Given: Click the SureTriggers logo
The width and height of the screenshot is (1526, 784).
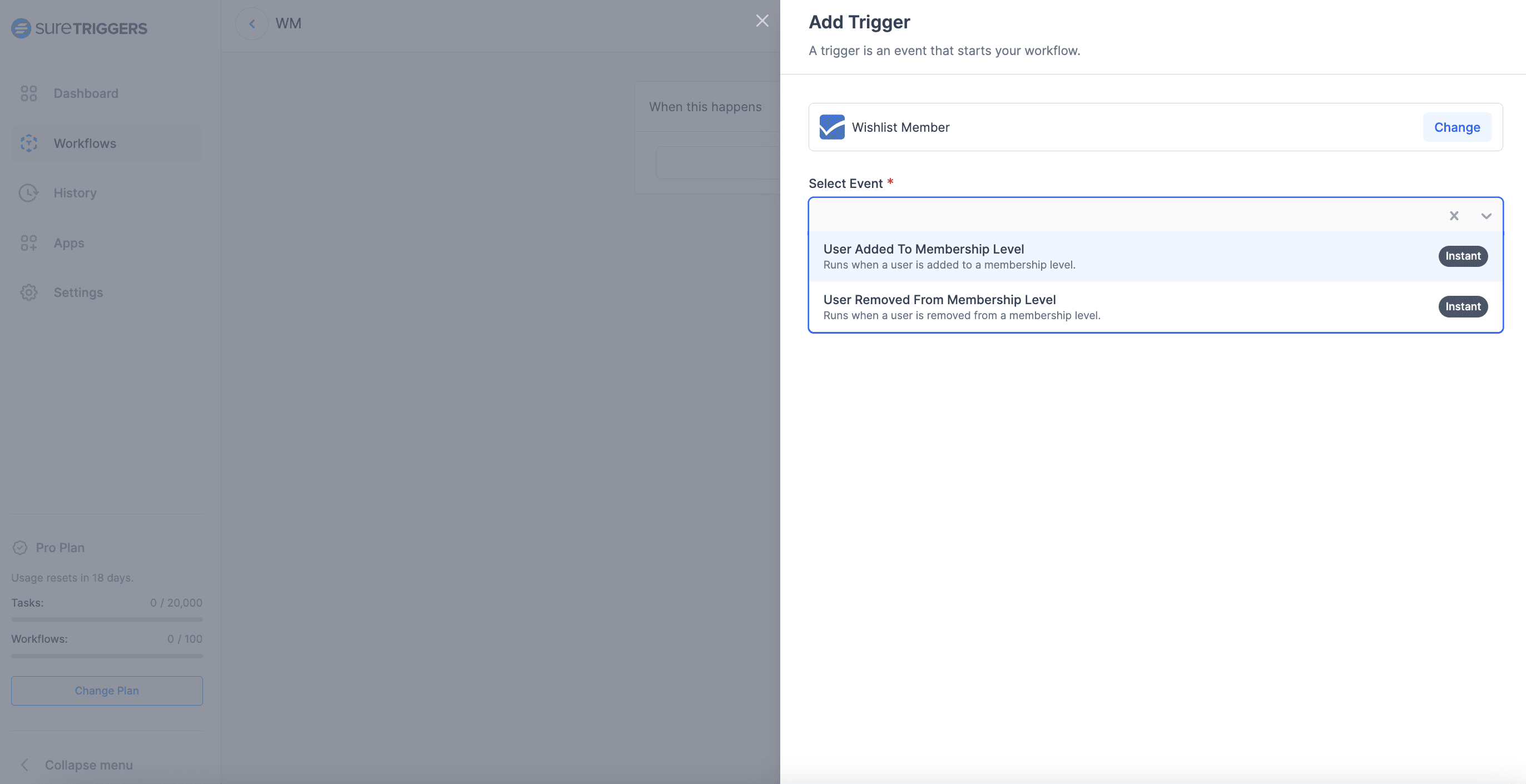Looking at the screenshot, I should [80, 28].
